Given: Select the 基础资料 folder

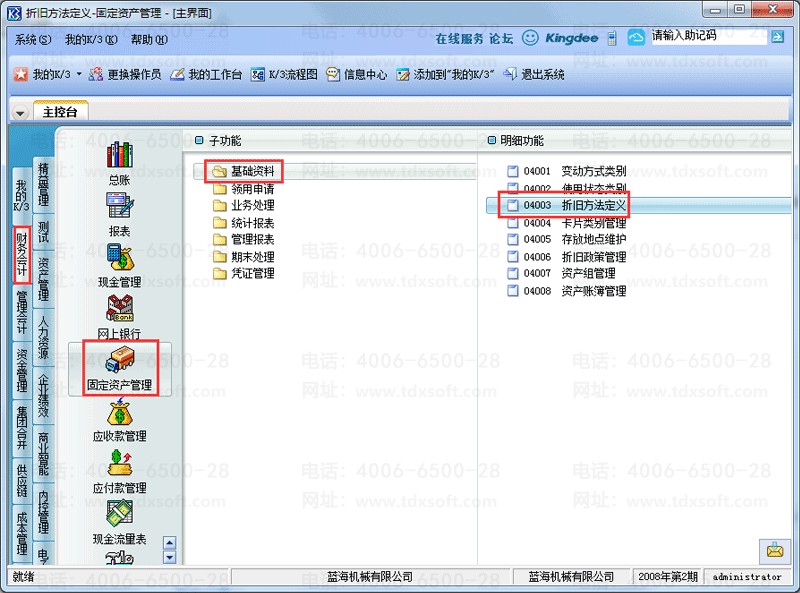Looking at the screenshot, I should tap(246, 171).
